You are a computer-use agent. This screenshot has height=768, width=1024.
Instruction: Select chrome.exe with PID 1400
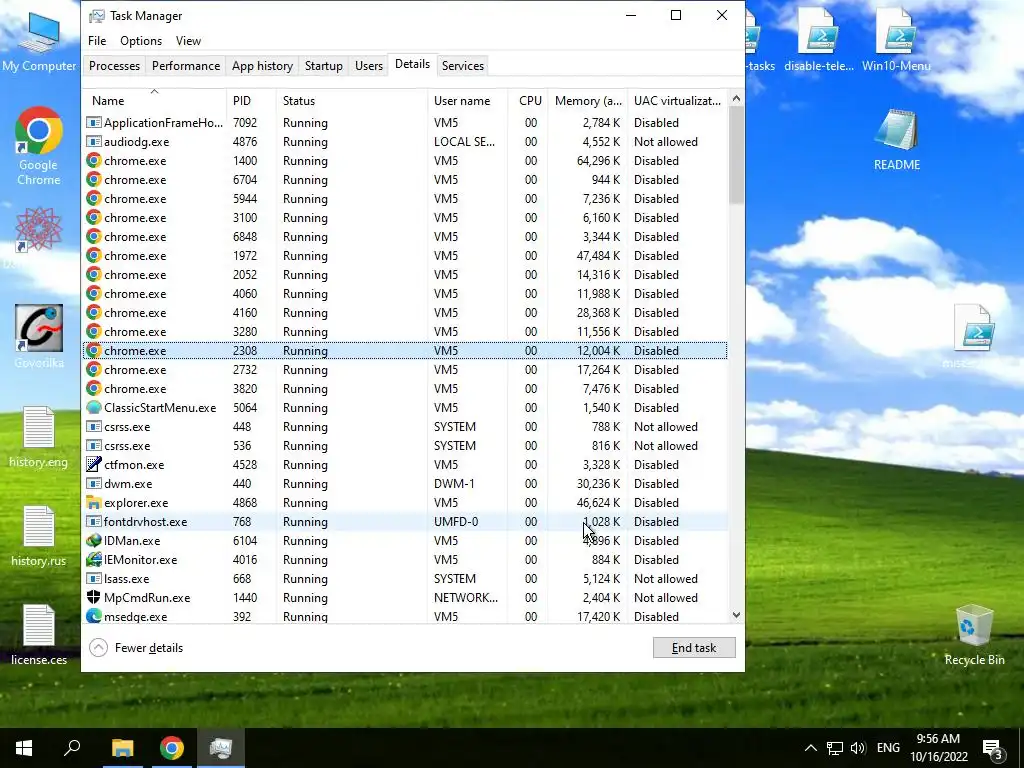point(406,161)
